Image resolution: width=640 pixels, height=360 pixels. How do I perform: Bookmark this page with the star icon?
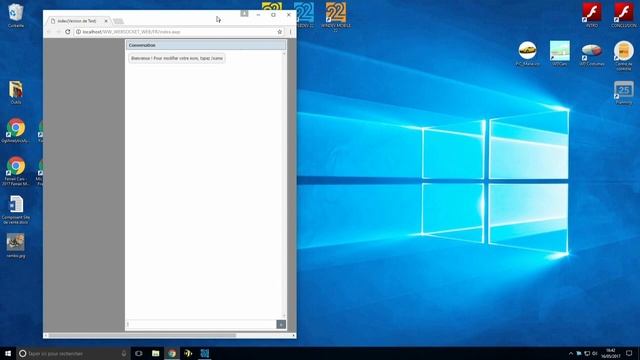click(280, 32)
